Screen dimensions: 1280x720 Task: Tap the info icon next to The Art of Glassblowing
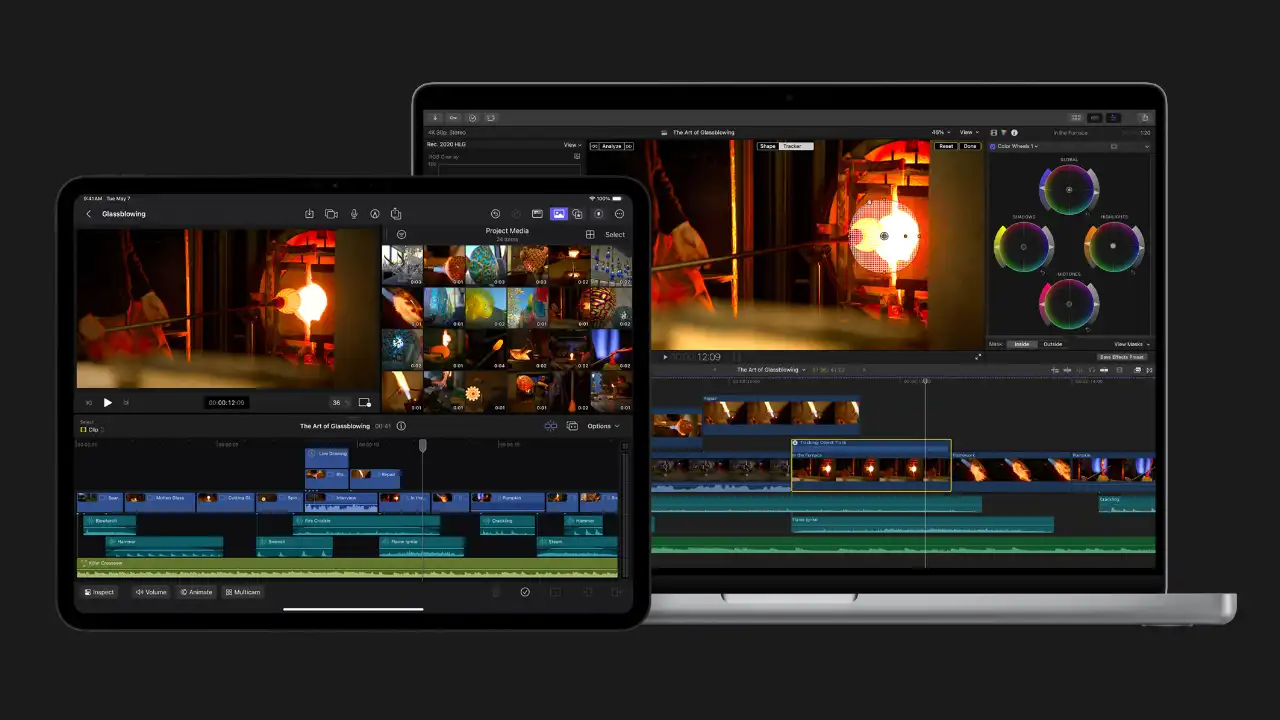[x=401, y=426]
